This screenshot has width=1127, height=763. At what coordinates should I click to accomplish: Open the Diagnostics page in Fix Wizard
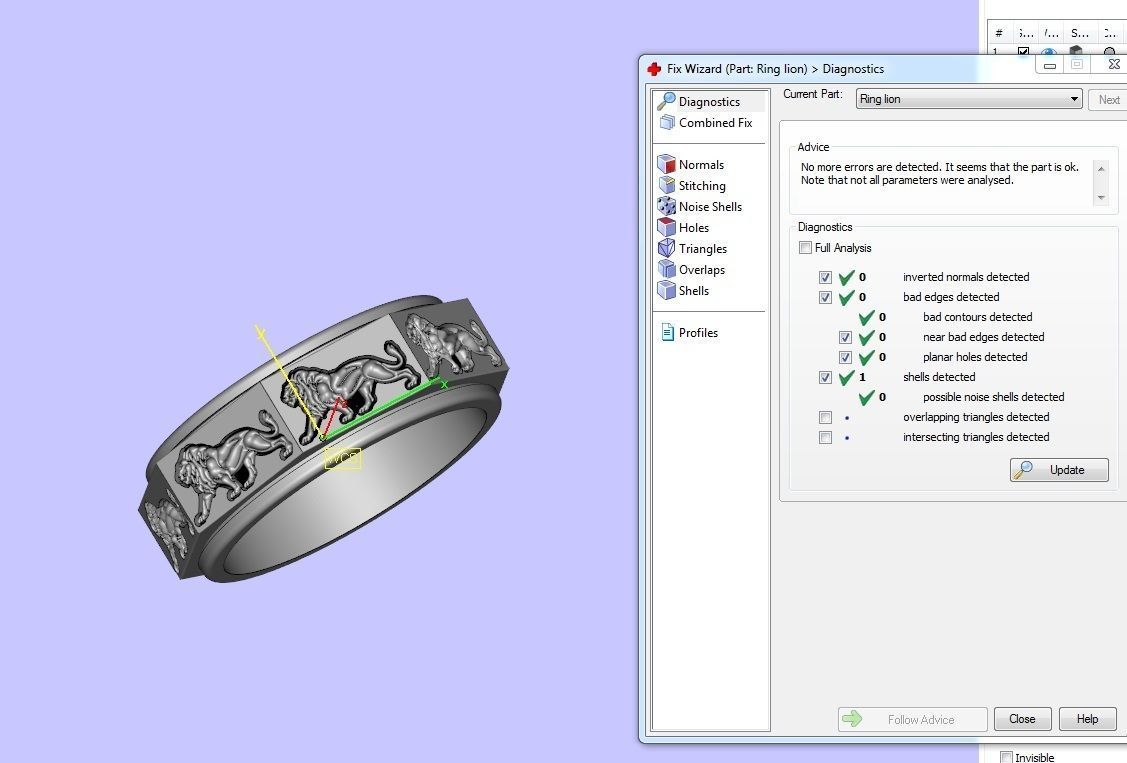[x=709, y=101]
